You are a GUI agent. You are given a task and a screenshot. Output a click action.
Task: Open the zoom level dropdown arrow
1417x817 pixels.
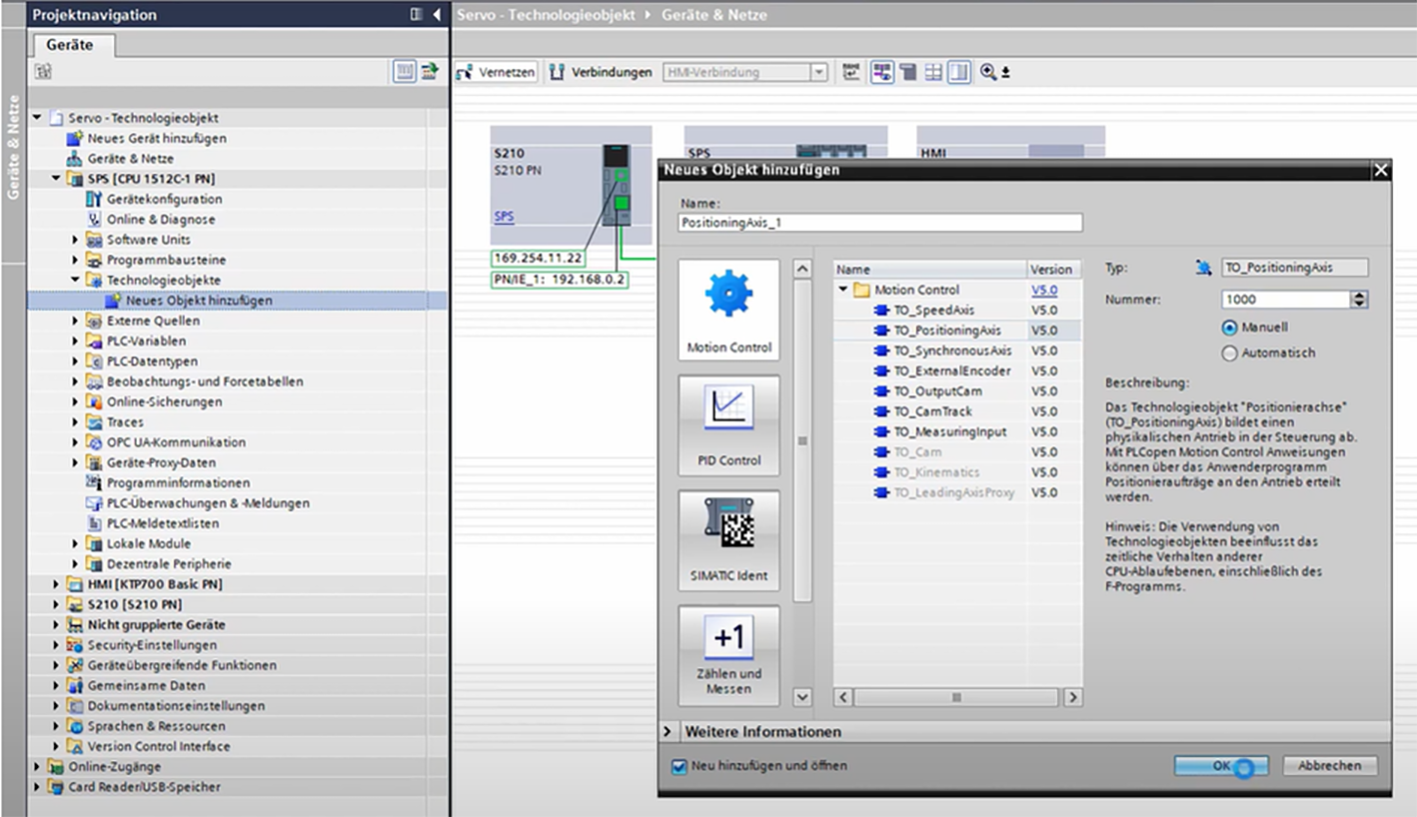tap(1006, 72)
